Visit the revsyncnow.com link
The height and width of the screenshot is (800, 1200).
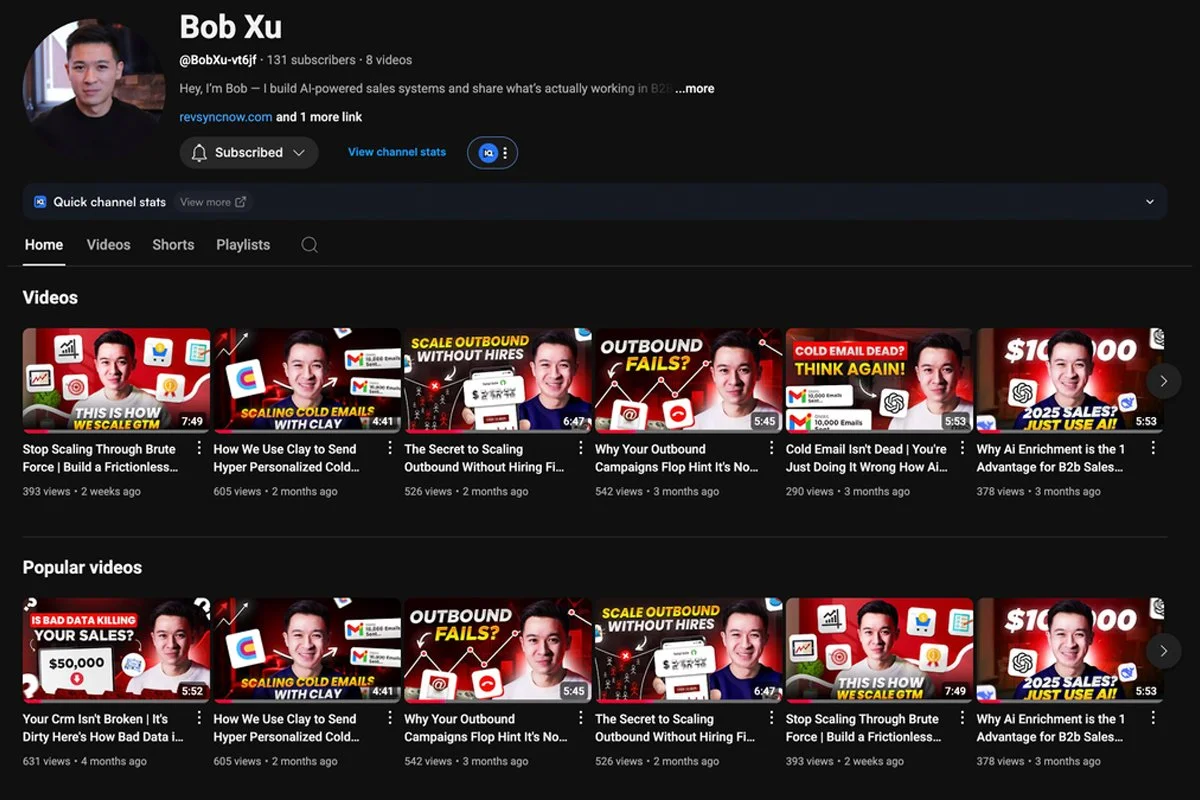click(226, 117)
